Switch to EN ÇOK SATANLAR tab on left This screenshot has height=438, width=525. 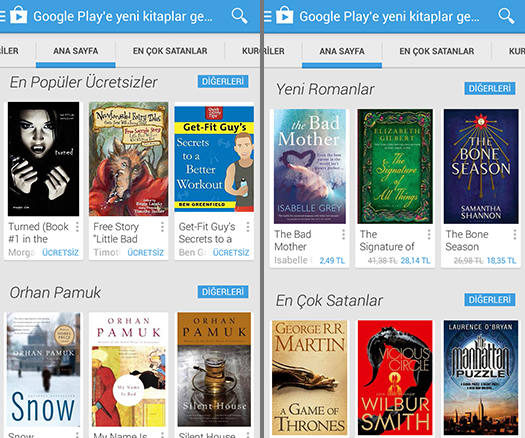point(170,51)
